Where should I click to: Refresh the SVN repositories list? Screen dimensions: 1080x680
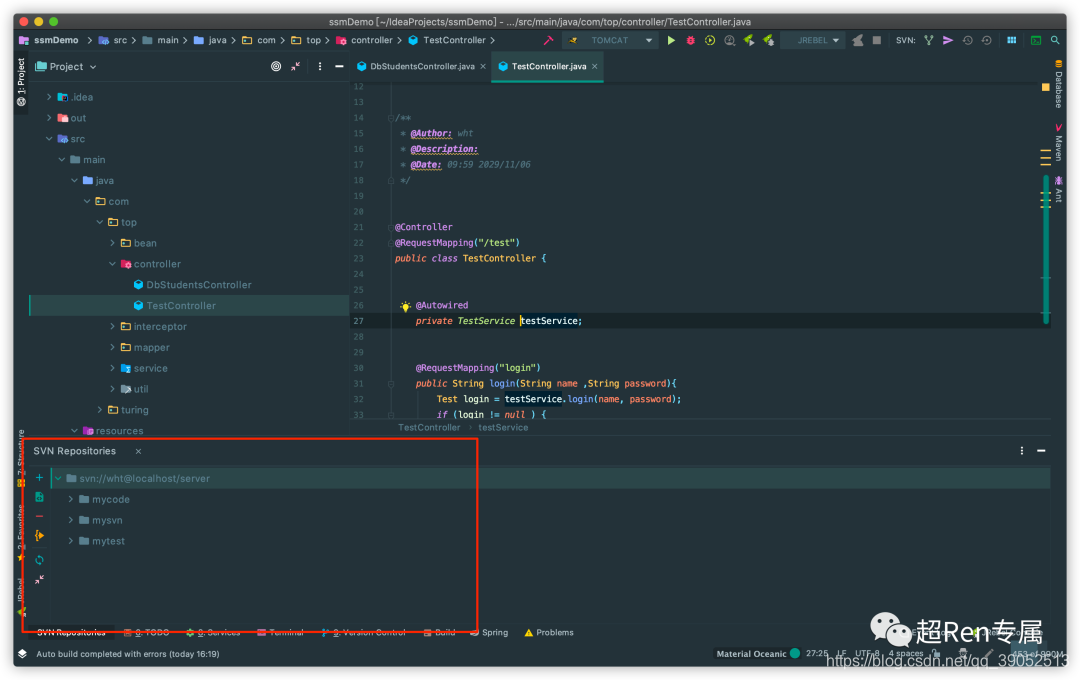click(x=39, y=560)
